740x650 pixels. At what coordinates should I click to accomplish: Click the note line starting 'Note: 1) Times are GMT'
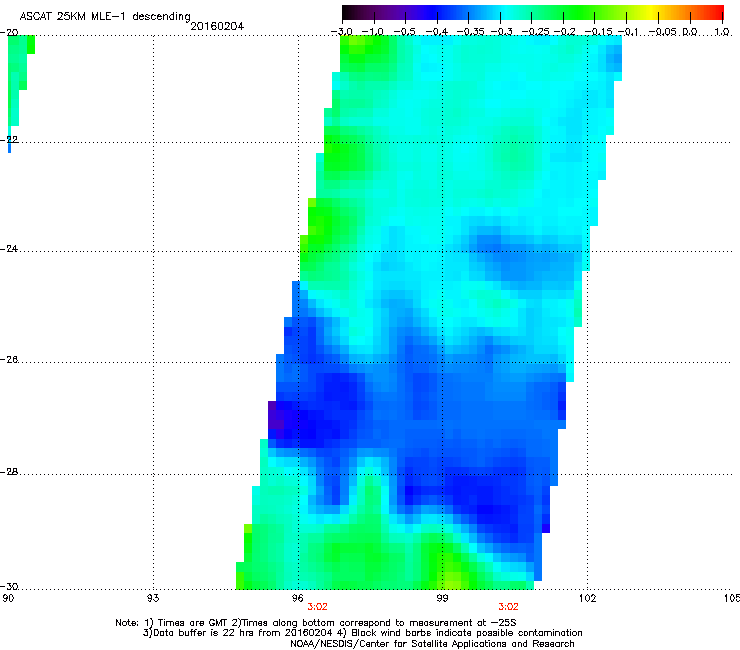pos(316,623)
